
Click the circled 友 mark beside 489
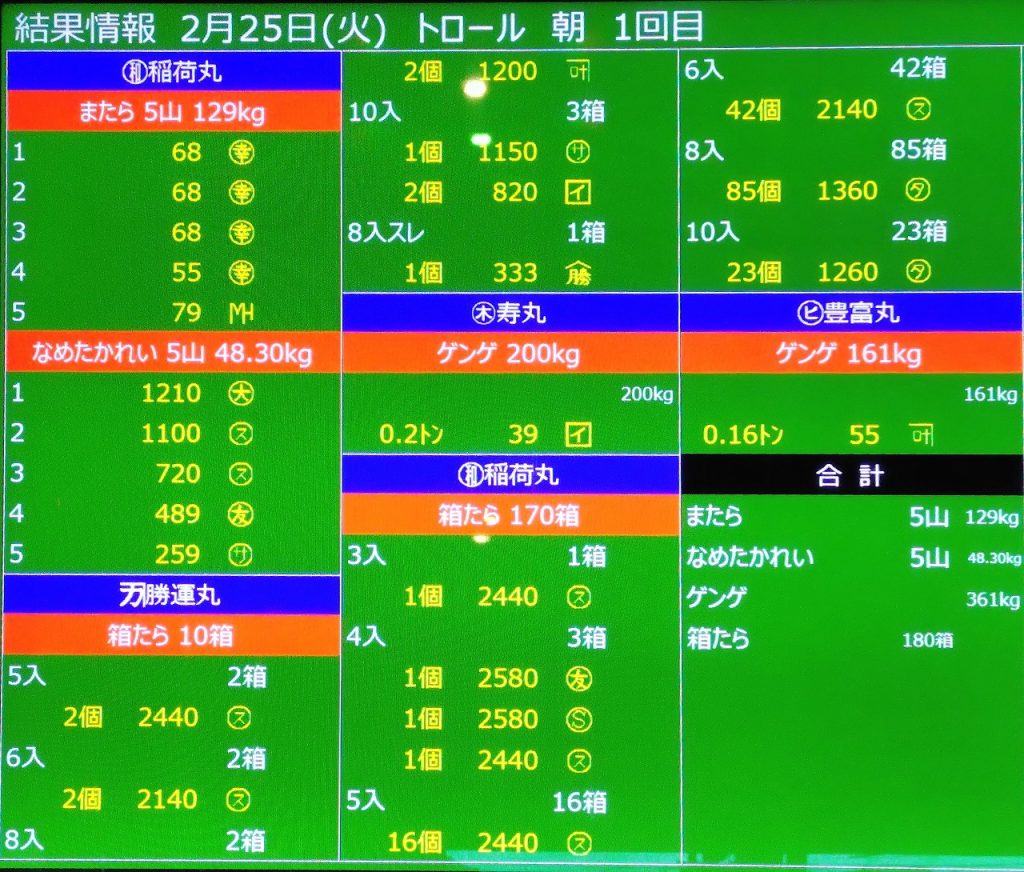[241, 514]
